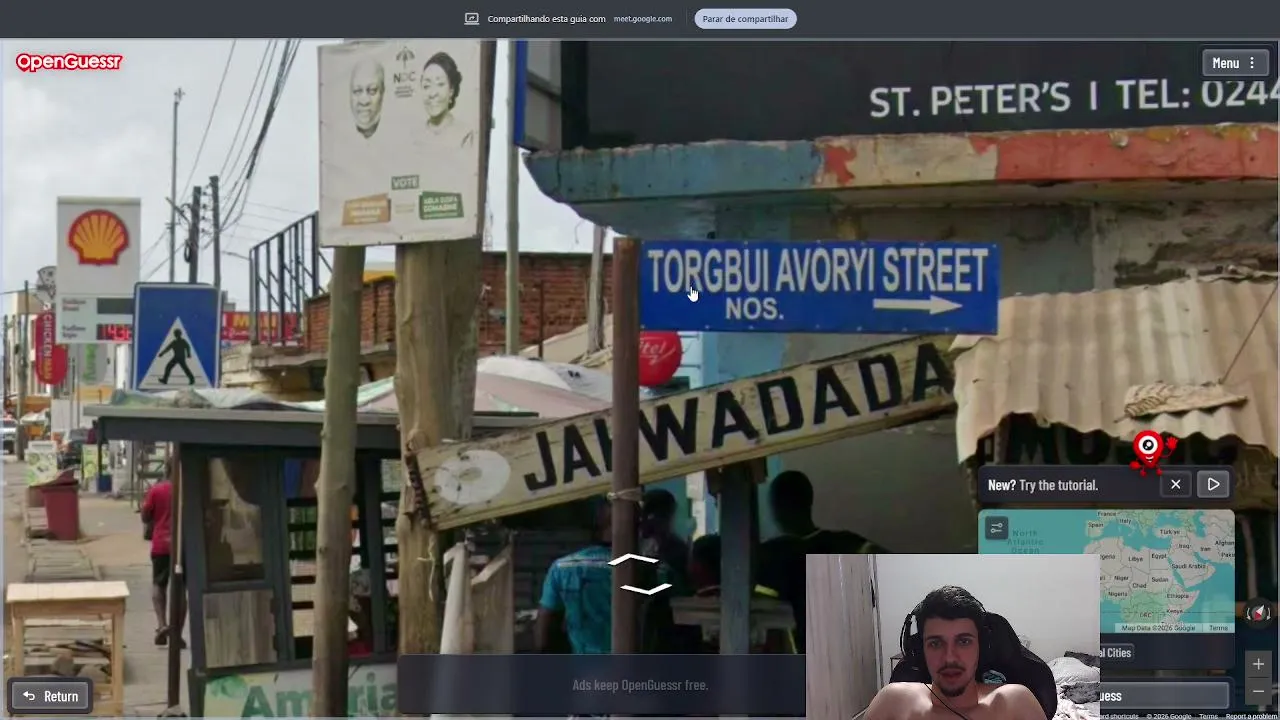
Task: Move forward using the upper street arrow
Action: (633, 561)
